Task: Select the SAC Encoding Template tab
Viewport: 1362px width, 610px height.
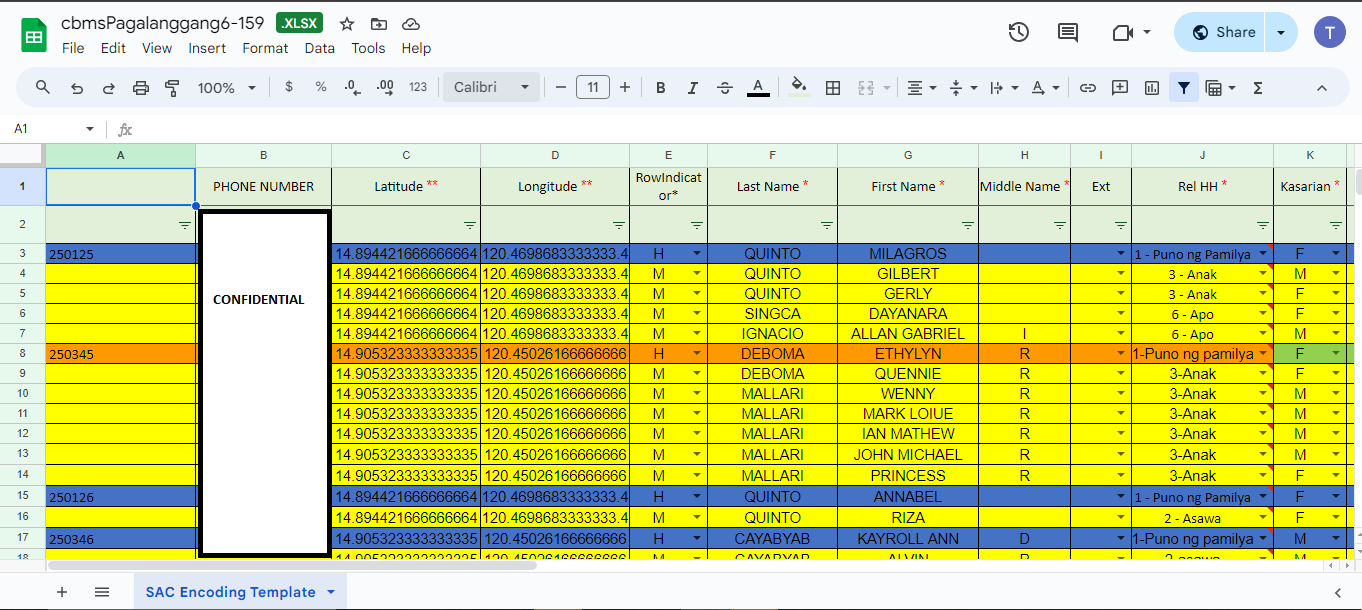Action: click(230, 592)
